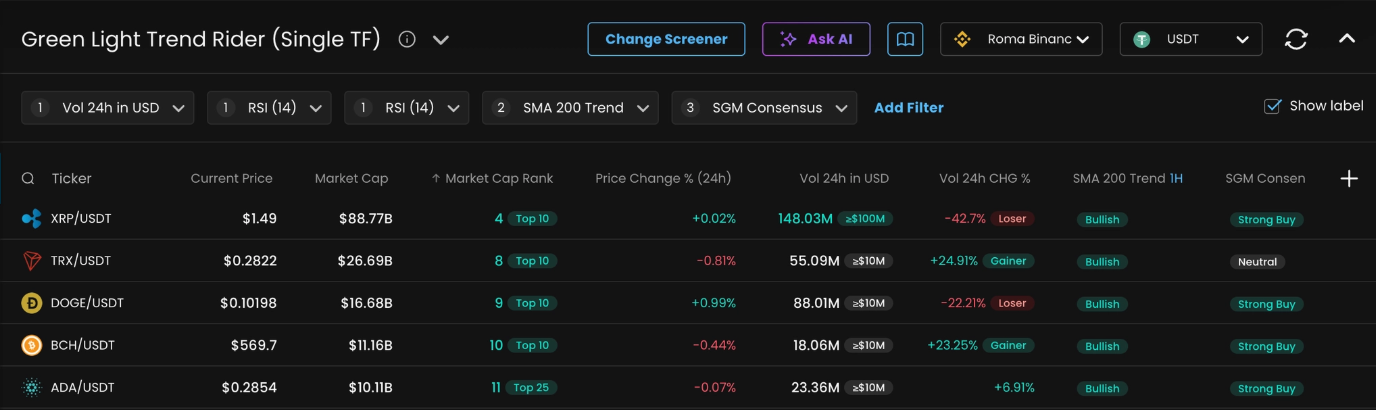Image resolution: width=1376 pixels, height=410 pixels.
Task: Click the Add Filter link
Action: point(908,108)
